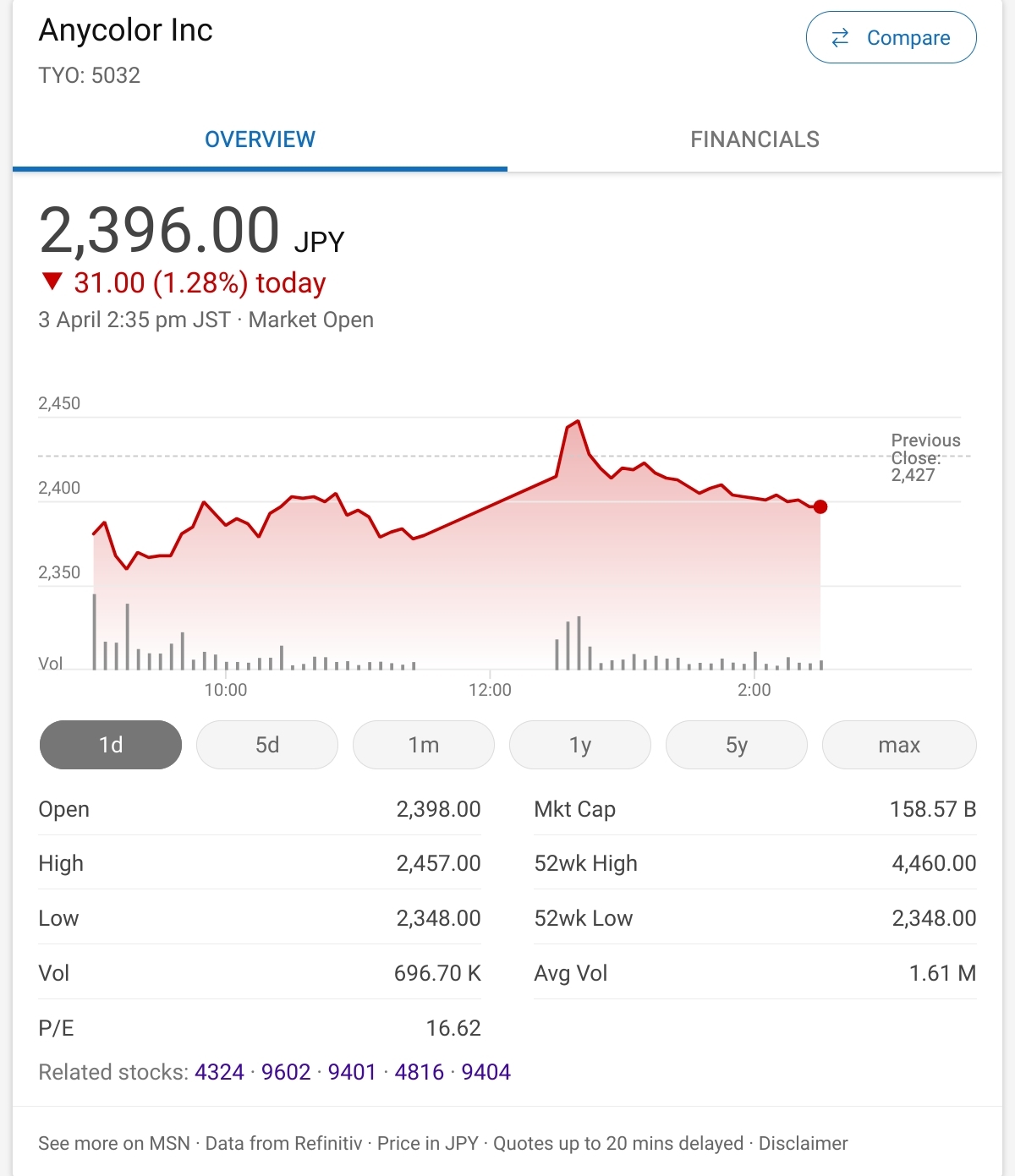Click the TYO: 5032 ticker text
This screenshot has height=1176, width=1015.
pyautogui.click(x=90, y=75)
